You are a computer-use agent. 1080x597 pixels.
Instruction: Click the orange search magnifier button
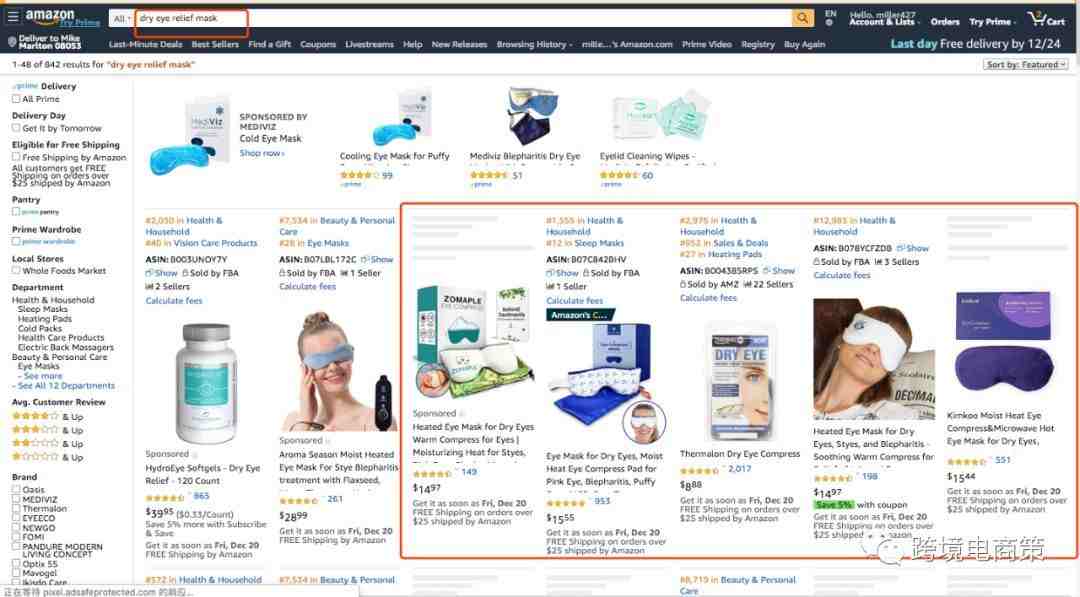coord(802,18)
